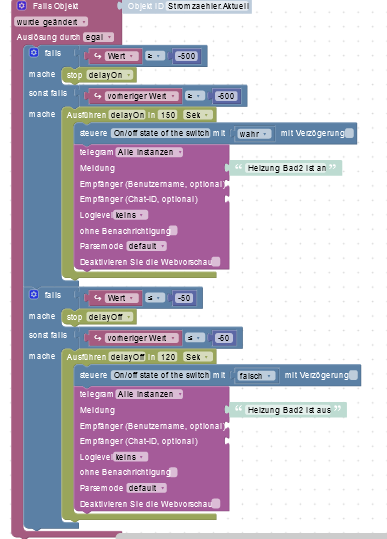
Task: Change operator beside vorheriger Wert -500
Action: pos(195,96)
